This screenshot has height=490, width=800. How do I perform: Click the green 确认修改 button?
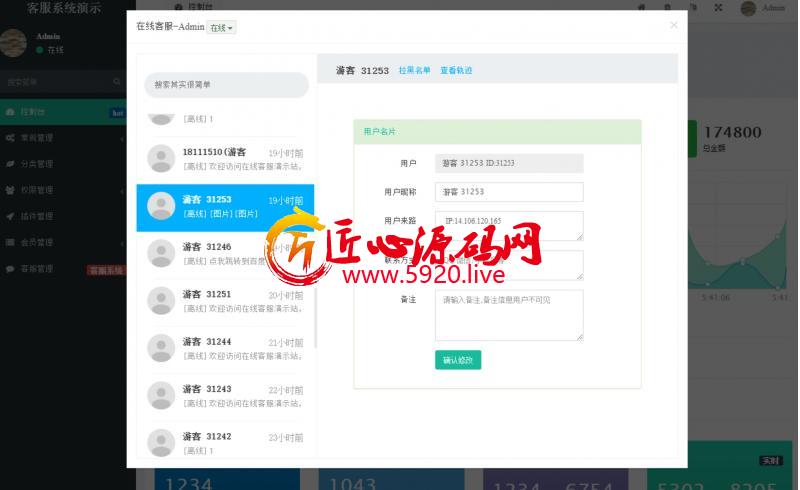coord(458,360)
